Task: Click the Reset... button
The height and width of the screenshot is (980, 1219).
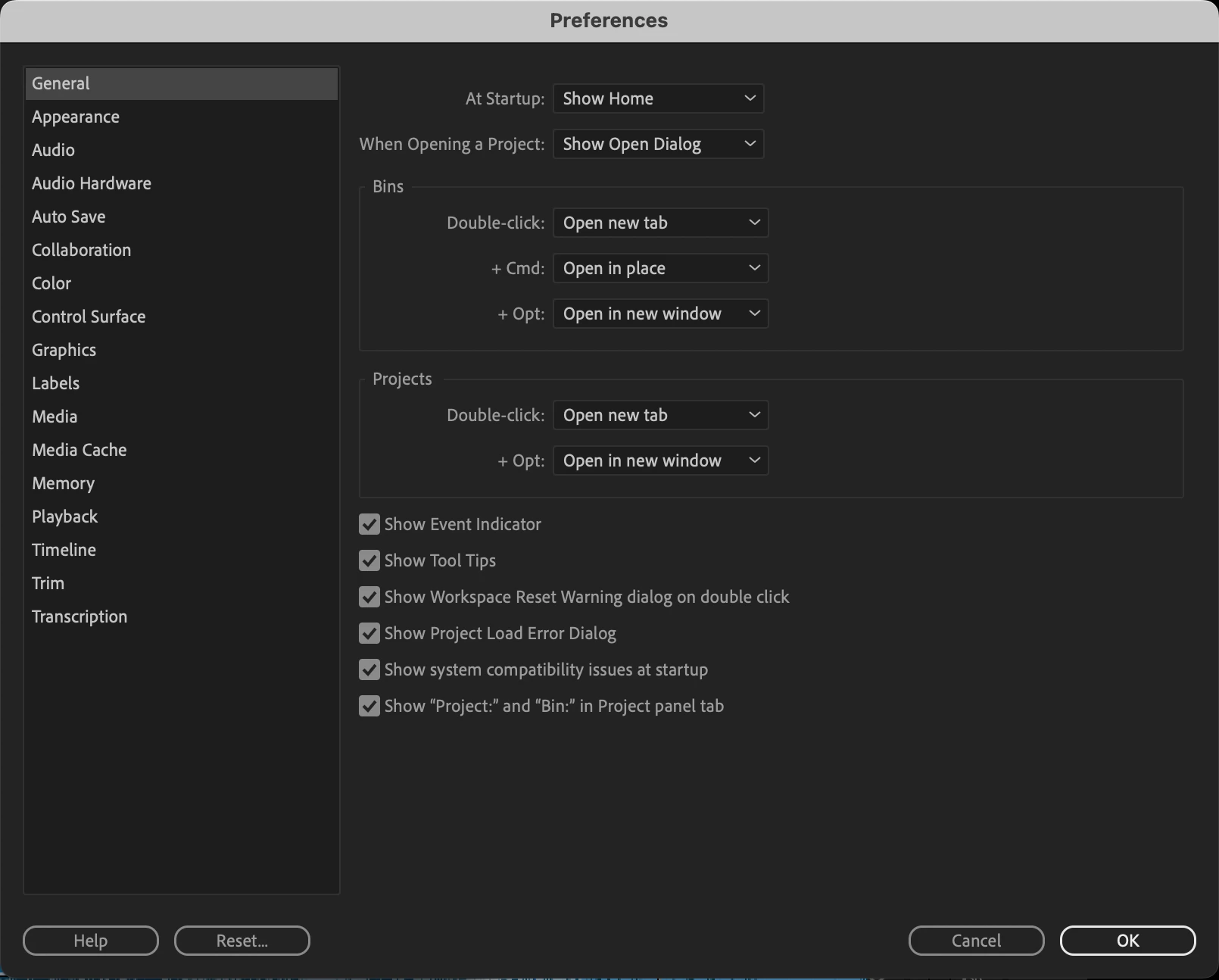Action: [x=242, y=941]
